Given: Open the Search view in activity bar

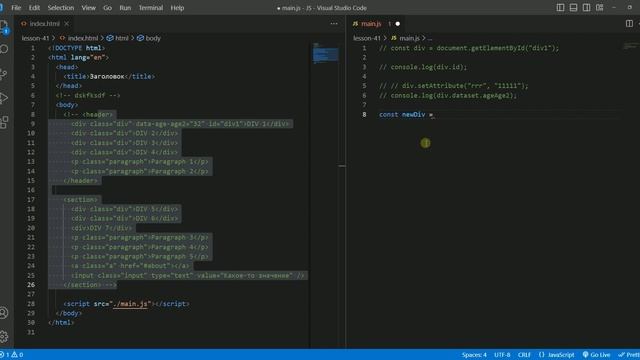Looking at the screenshot, I should pyautogui.click(x=4, y=49).
